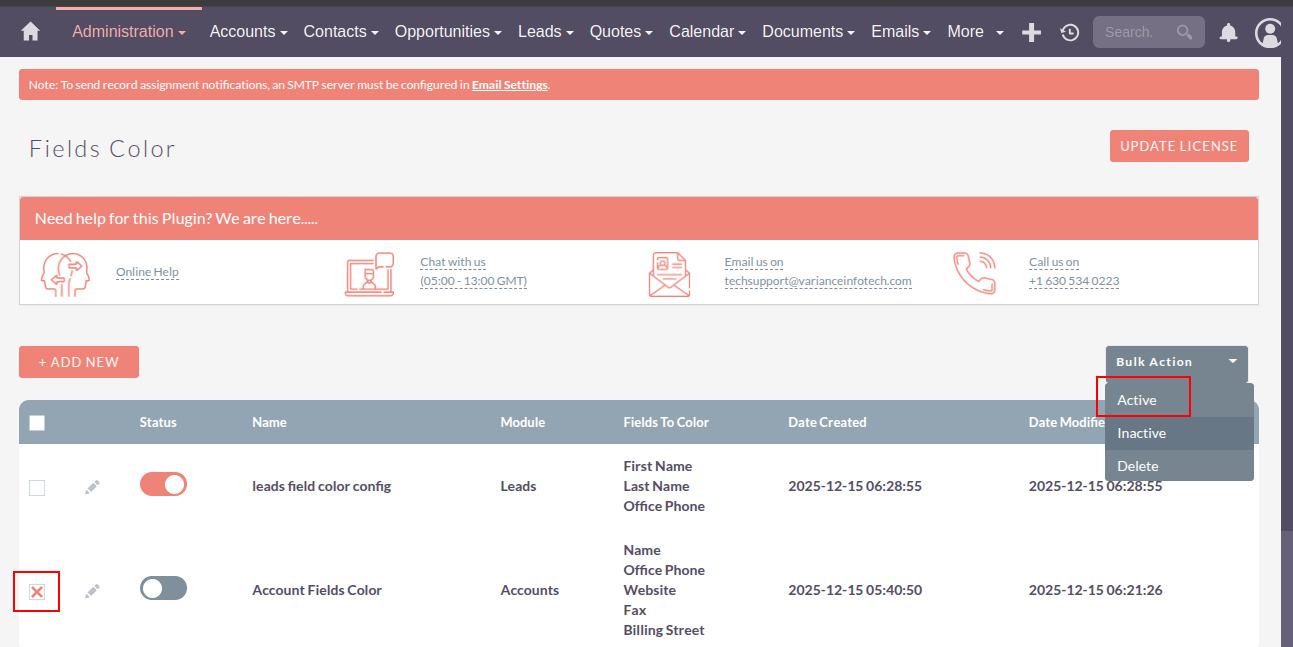Click the home icon in navigation bar

[30, 32]
